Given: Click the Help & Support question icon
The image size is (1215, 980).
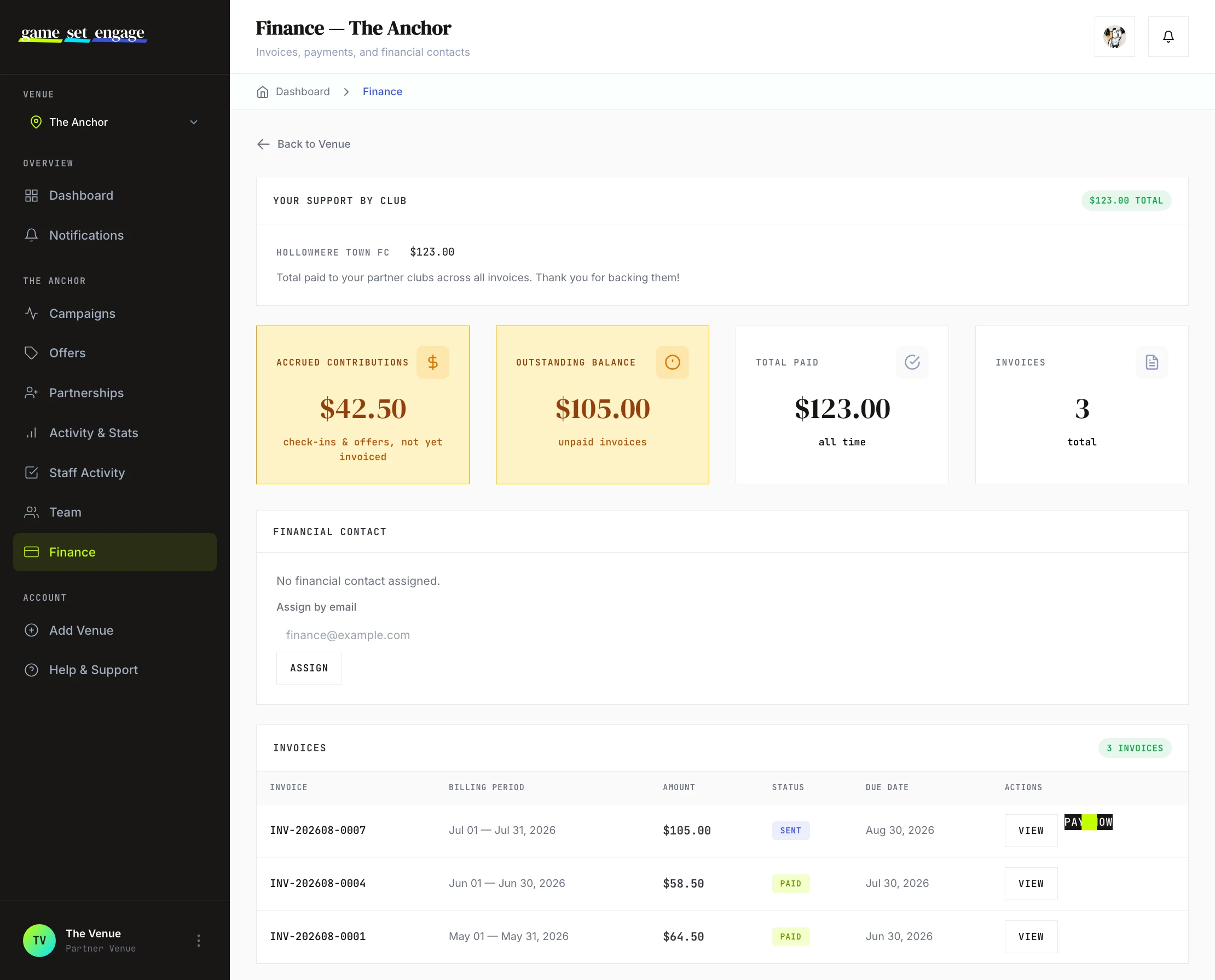Looking at the screenshot, I should [32, 670].
